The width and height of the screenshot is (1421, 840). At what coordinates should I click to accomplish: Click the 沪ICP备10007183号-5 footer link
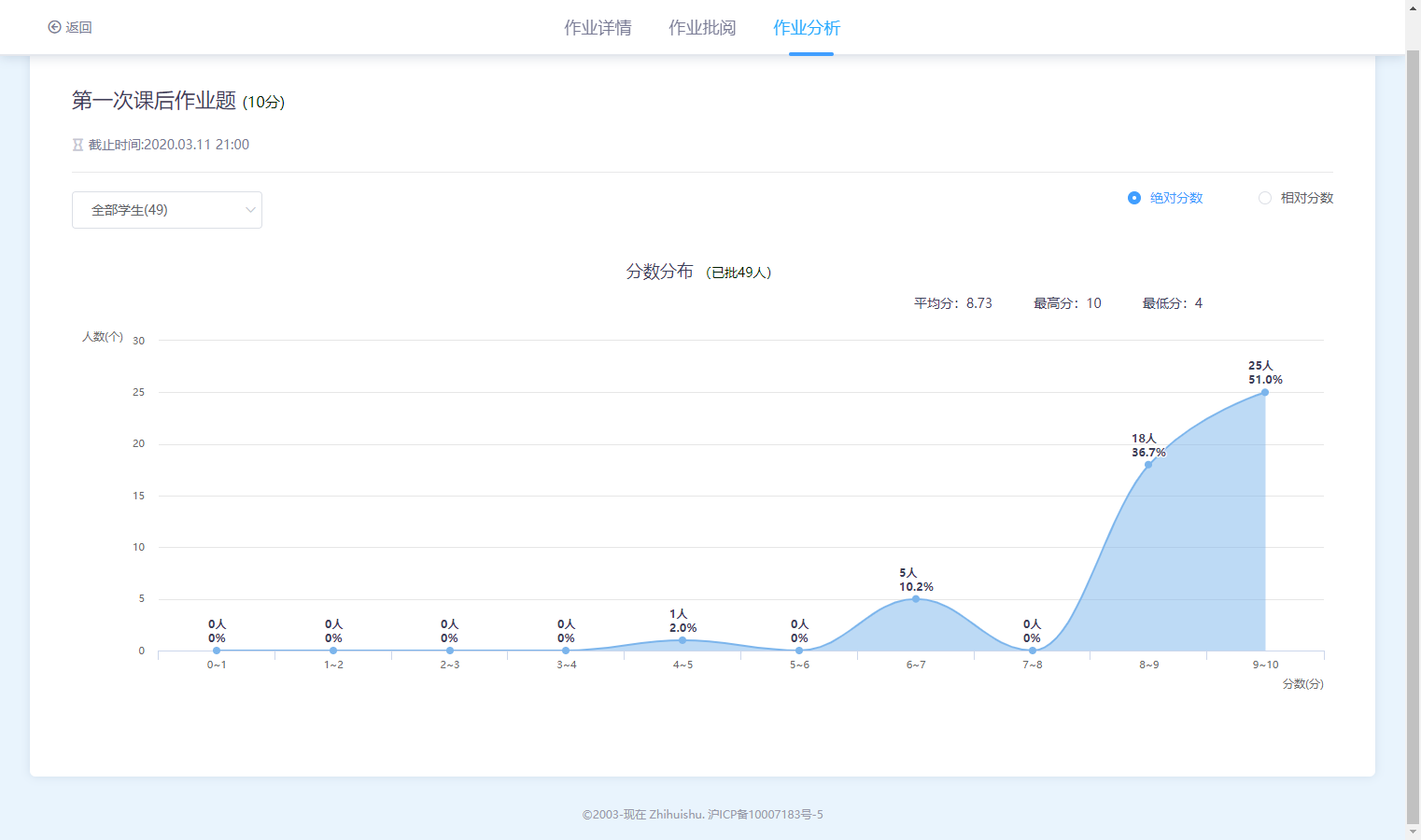click(x=765, y=815)
